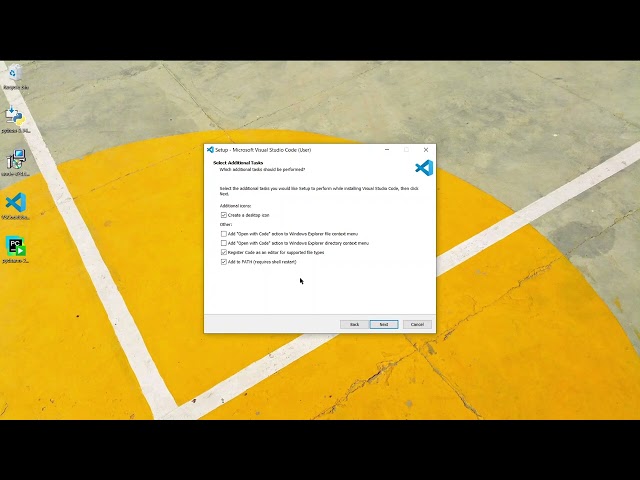The width and height of the screenshot is (640, 480).
Task: Click the 'Select Additional Tasks' heading
Action: click(x=238, y=163)
